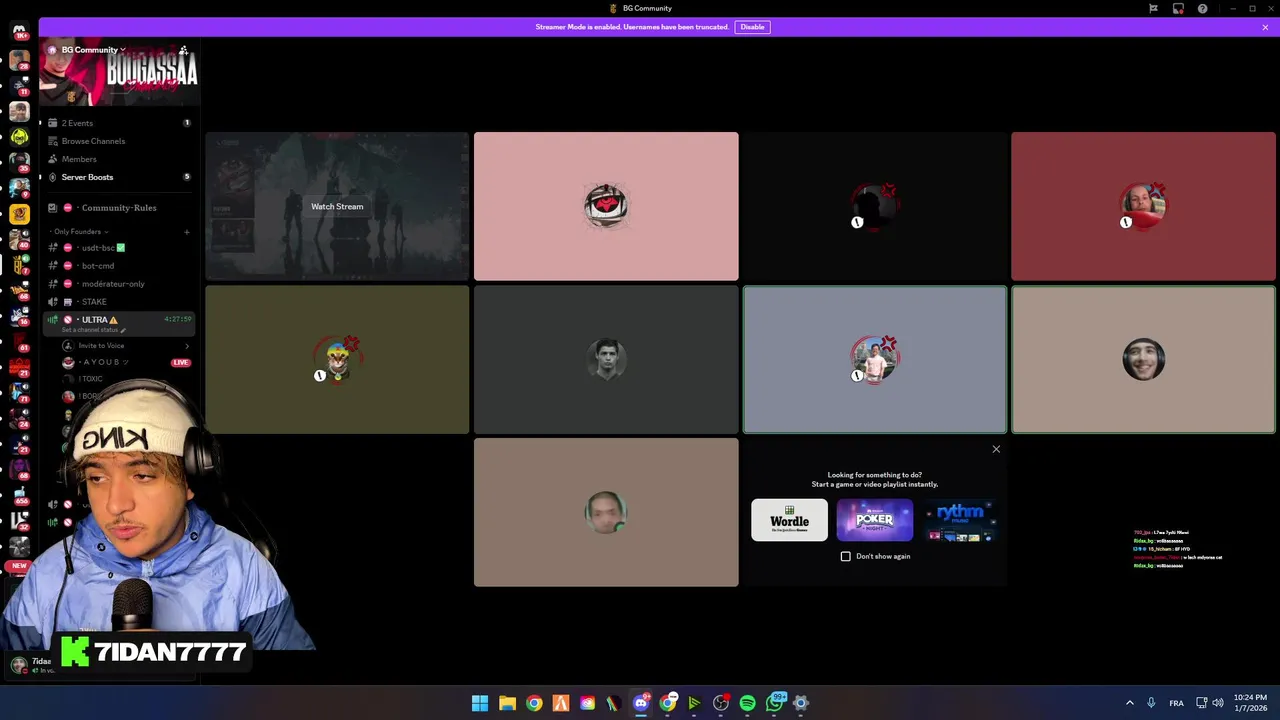
Task: Click the Watch Stream button
Action: pyautogui.click(x=337, y=207)
